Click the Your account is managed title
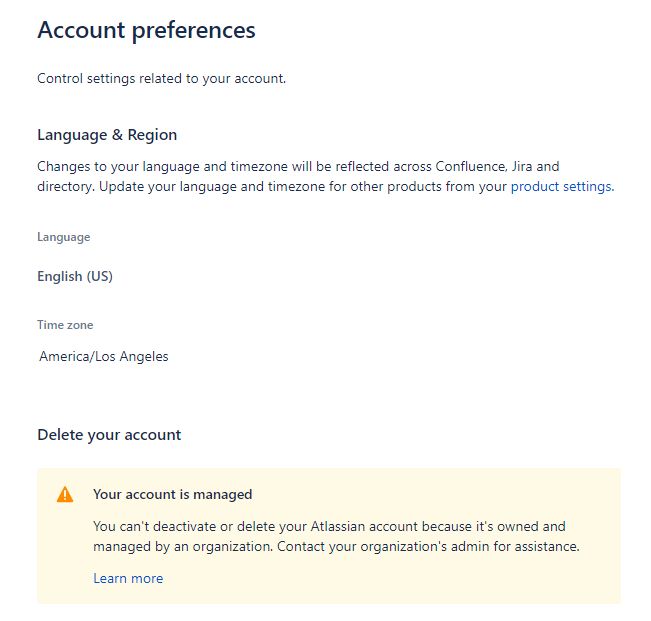The image size is (651, 621). point(172,494)
